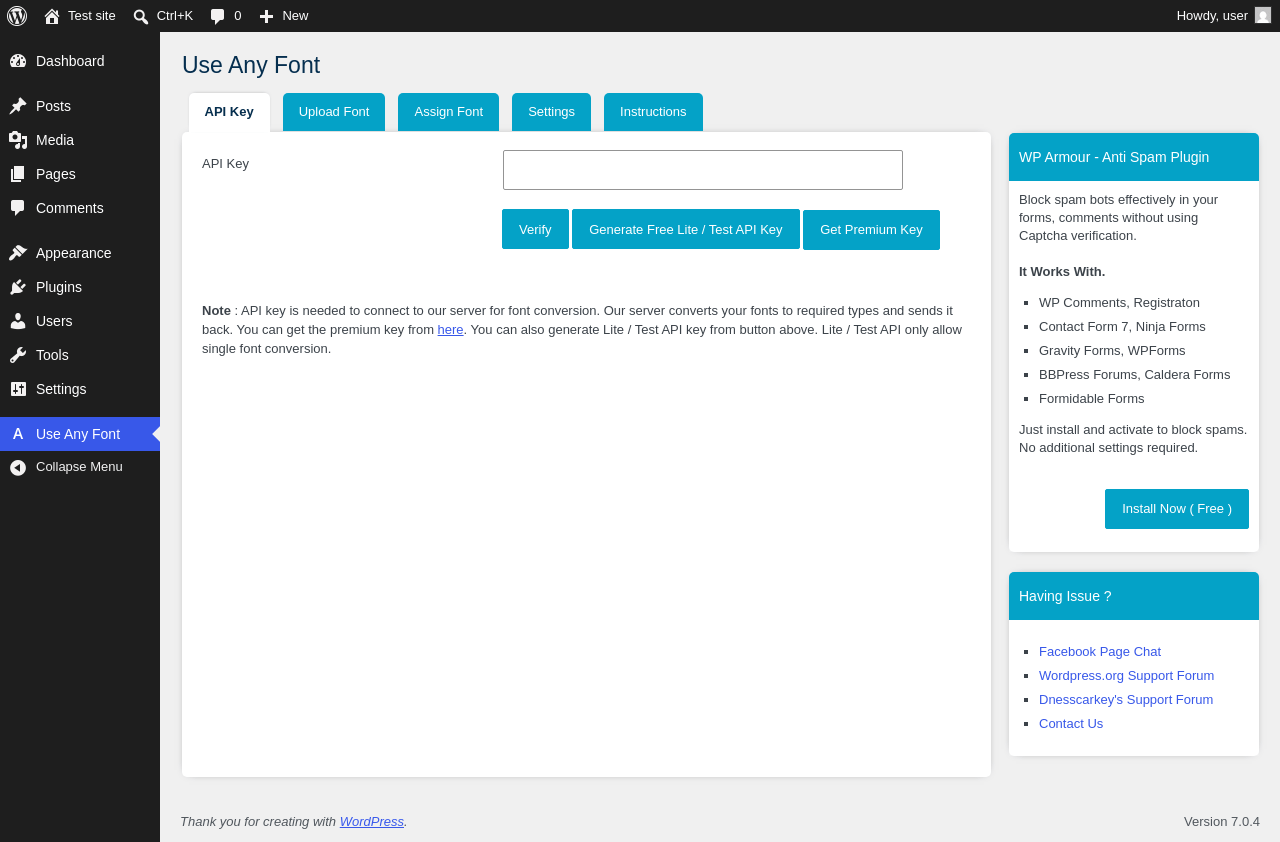The image size is (1280, 842).
Task: Click the Tools wrench icon
Action: pyautogui.click(x=18, y=355)
